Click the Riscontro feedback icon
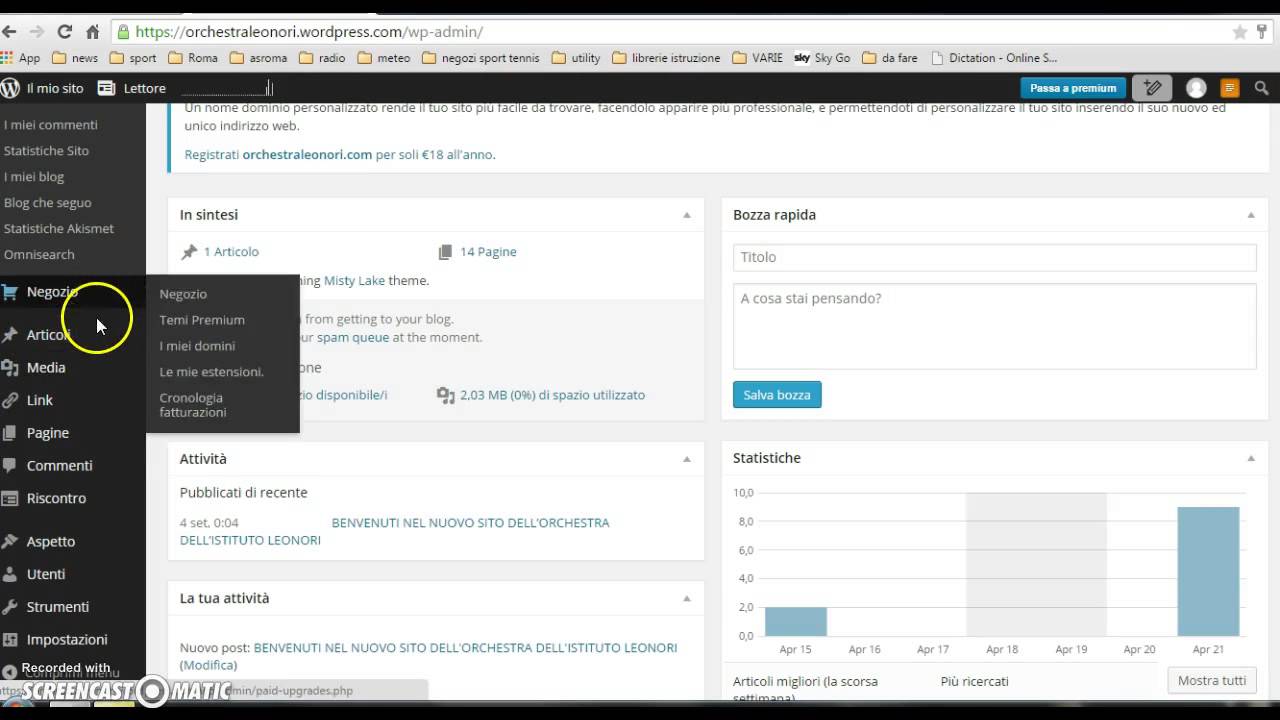Image resolution: width=1280 pixels, height=720 pixels. pos(10,498)
